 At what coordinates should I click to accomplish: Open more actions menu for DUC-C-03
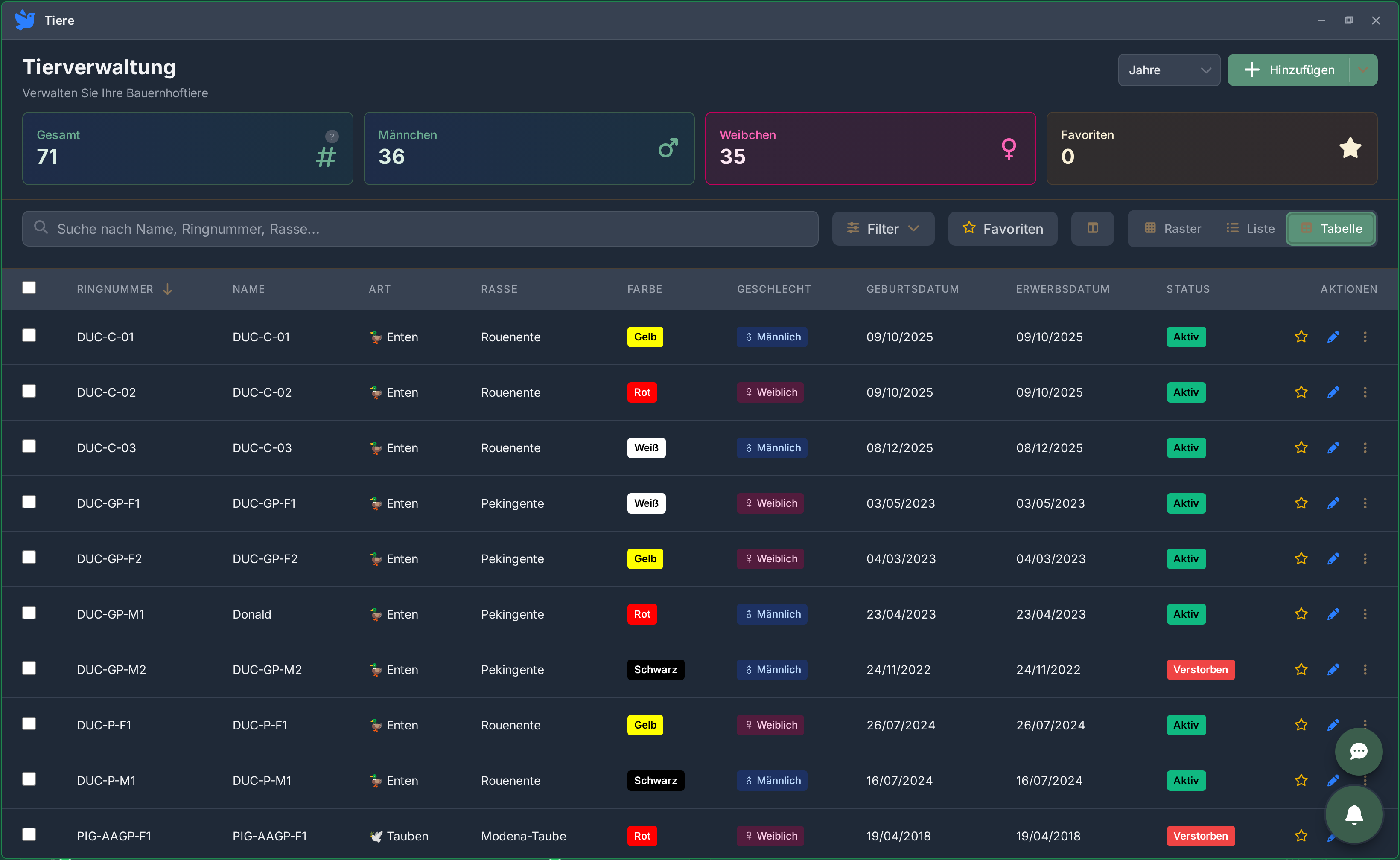click(x=1365, y=447)
